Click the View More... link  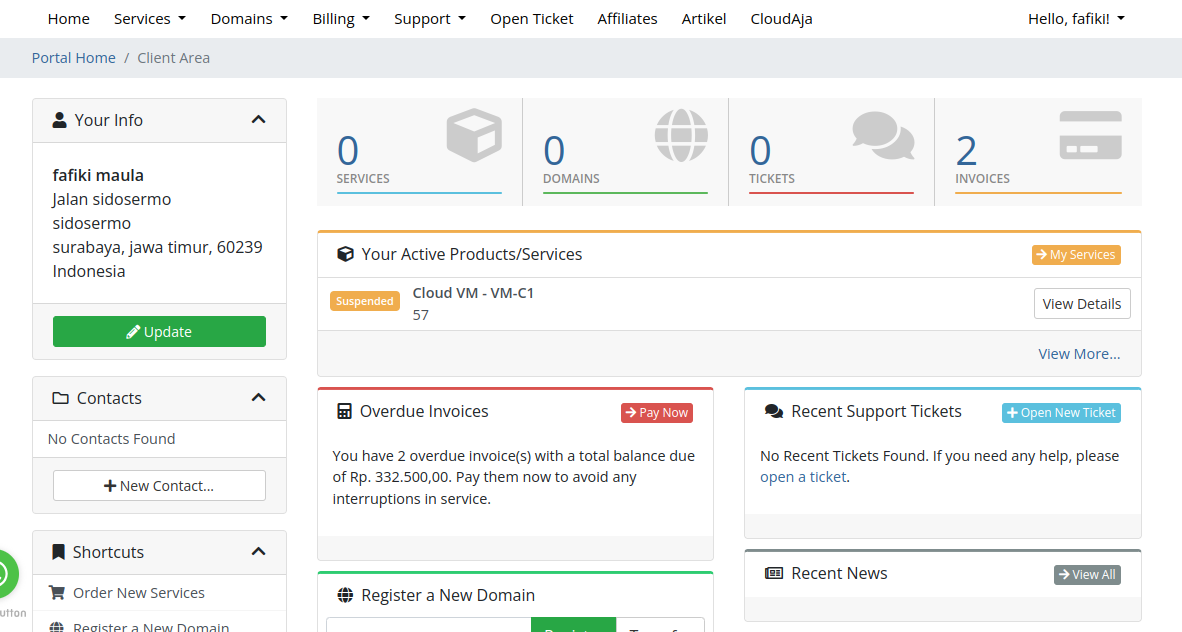pos(1079,354)
